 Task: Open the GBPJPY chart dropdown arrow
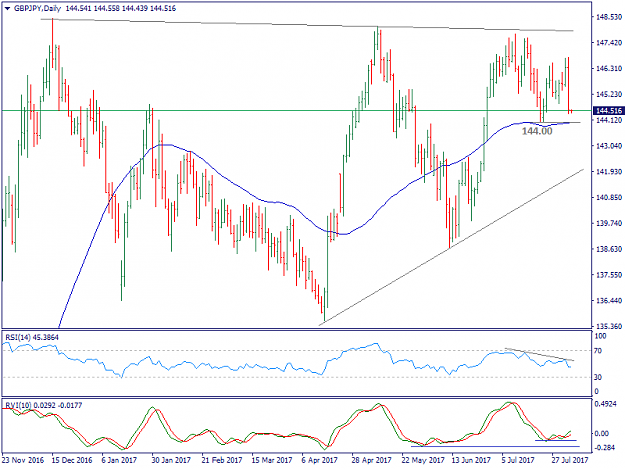point(8,8)
